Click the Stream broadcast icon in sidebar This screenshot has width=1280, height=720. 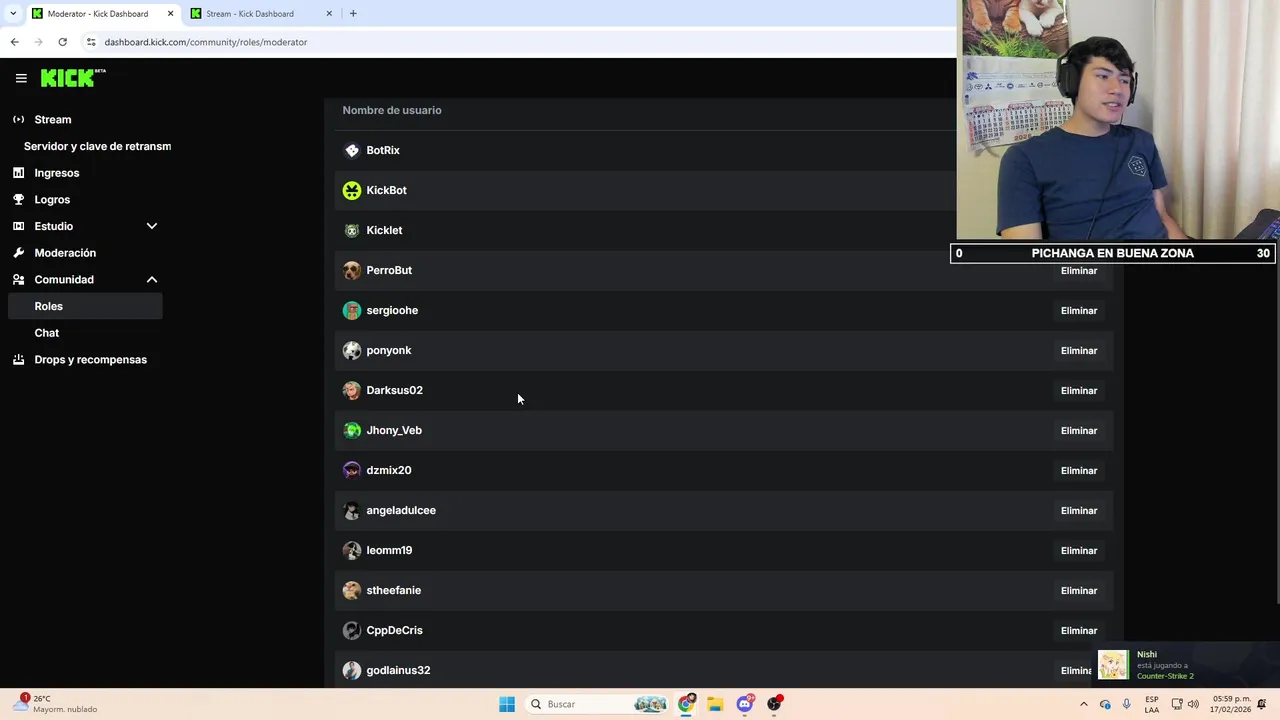(x=18, y=120)
